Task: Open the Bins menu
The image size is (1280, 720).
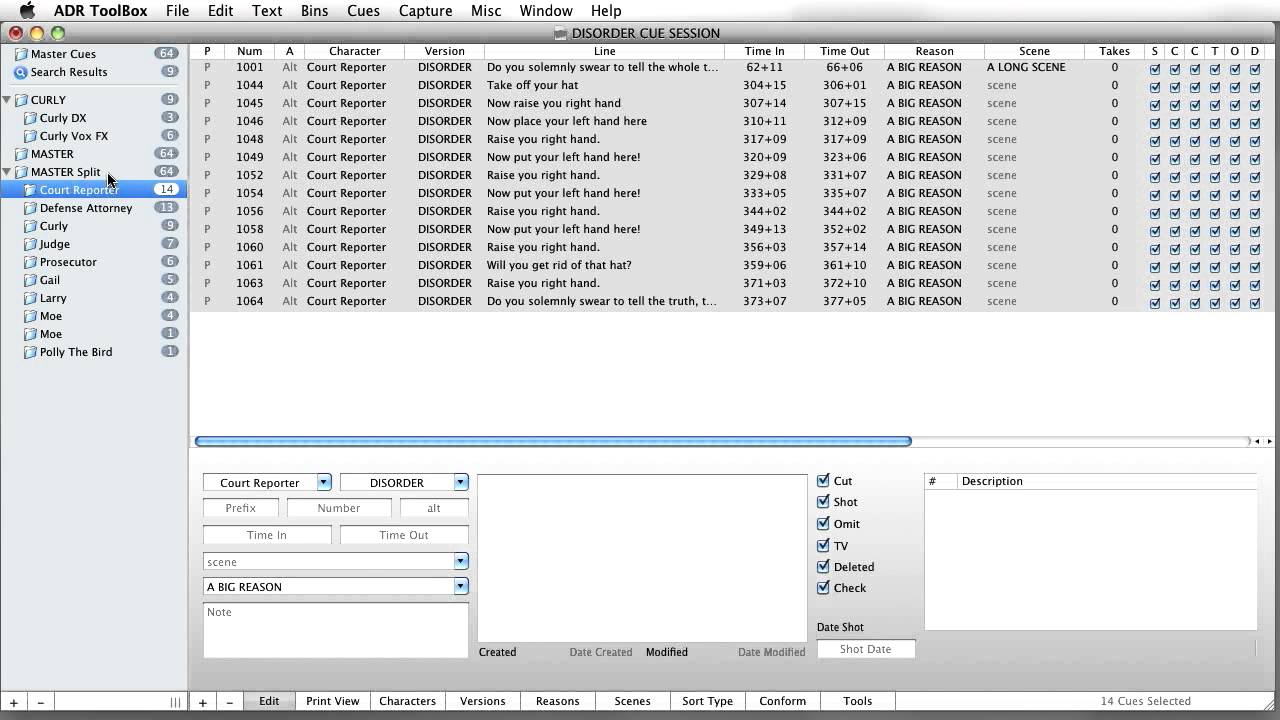Action: pyautogui.click(x=314, y=11)
